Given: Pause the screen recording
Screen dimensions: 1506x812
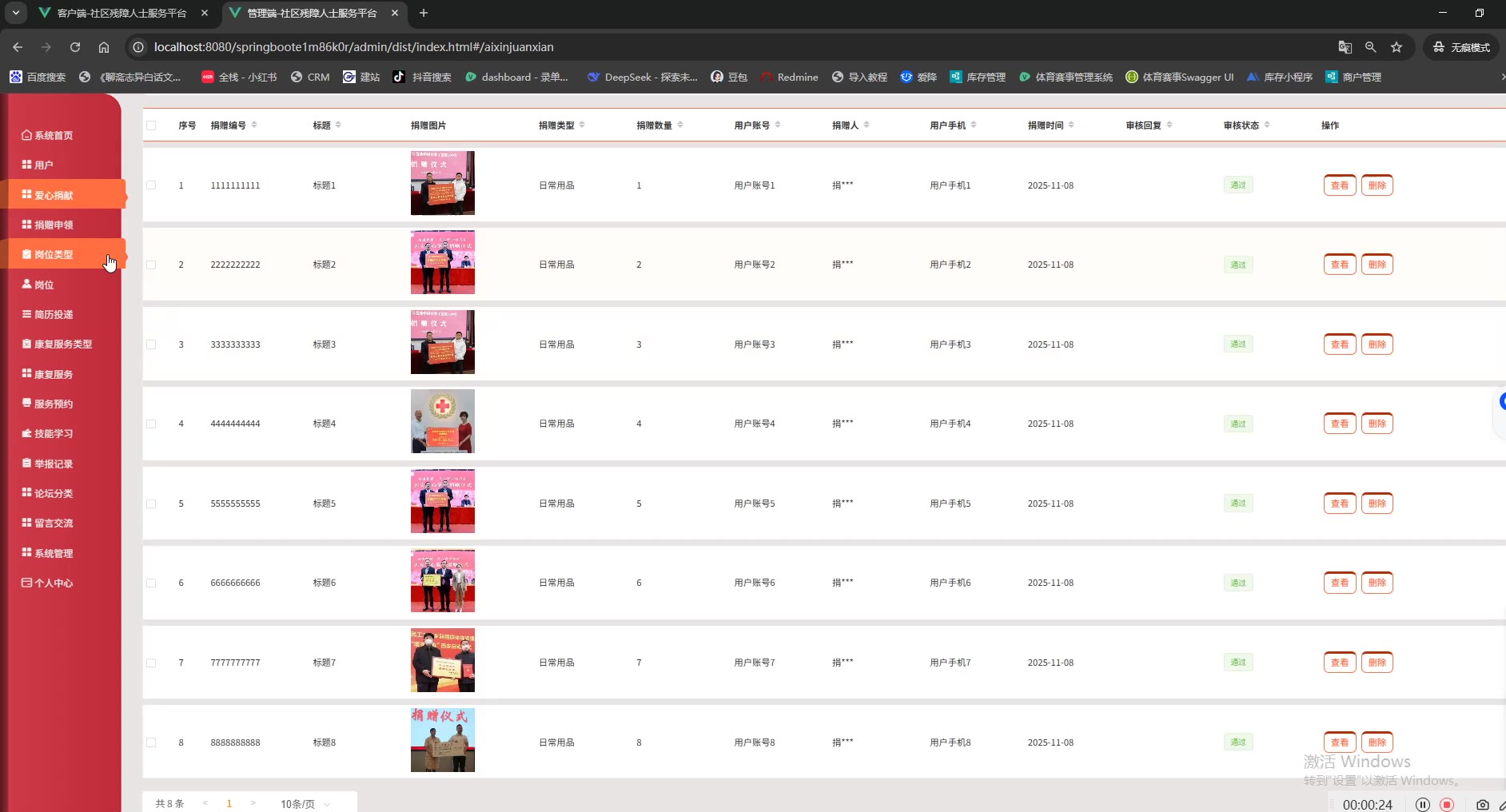Looking at the screenshot, I should [1423, 804].
